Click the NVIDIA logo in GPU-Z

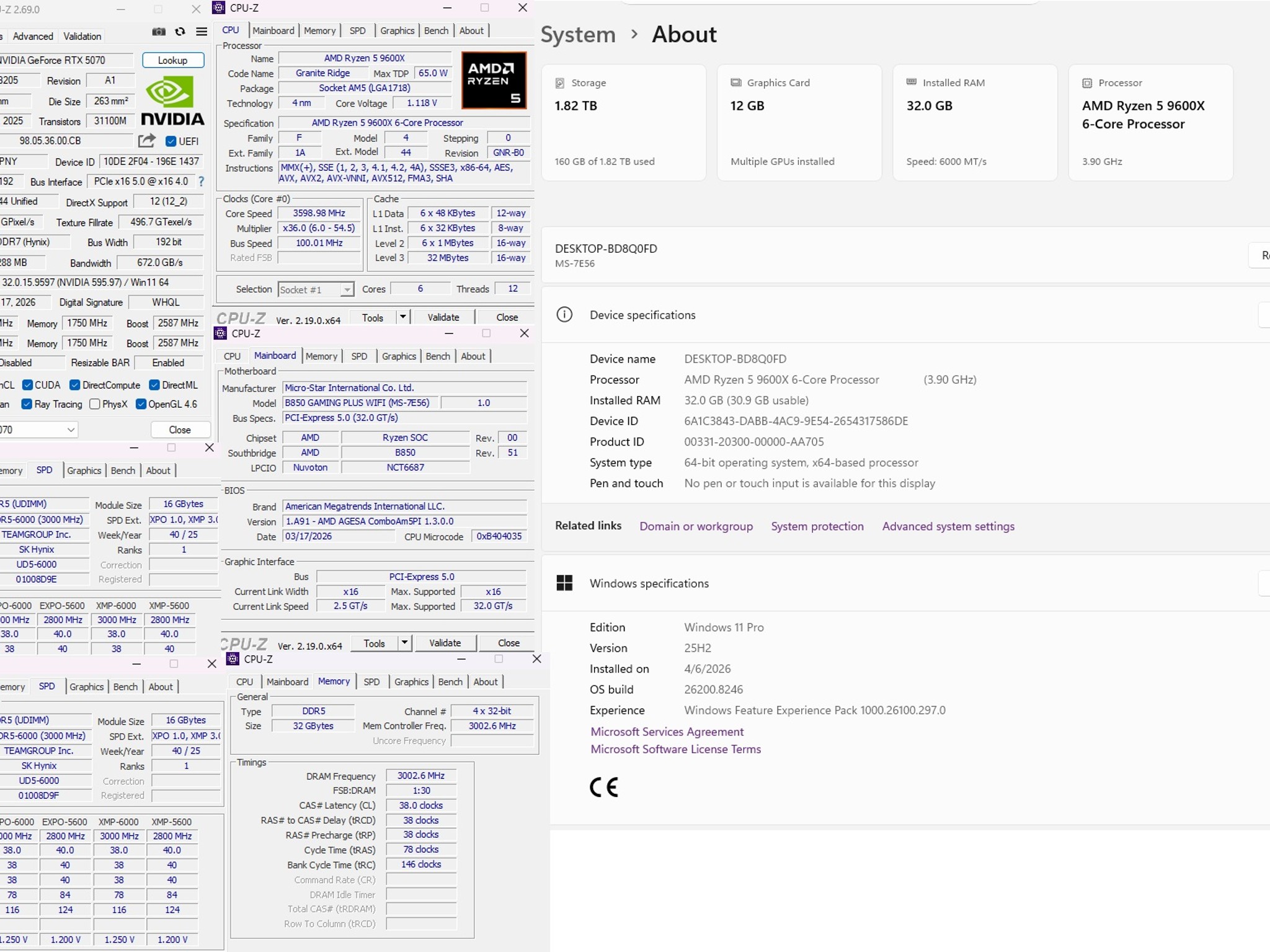point(172,100)
